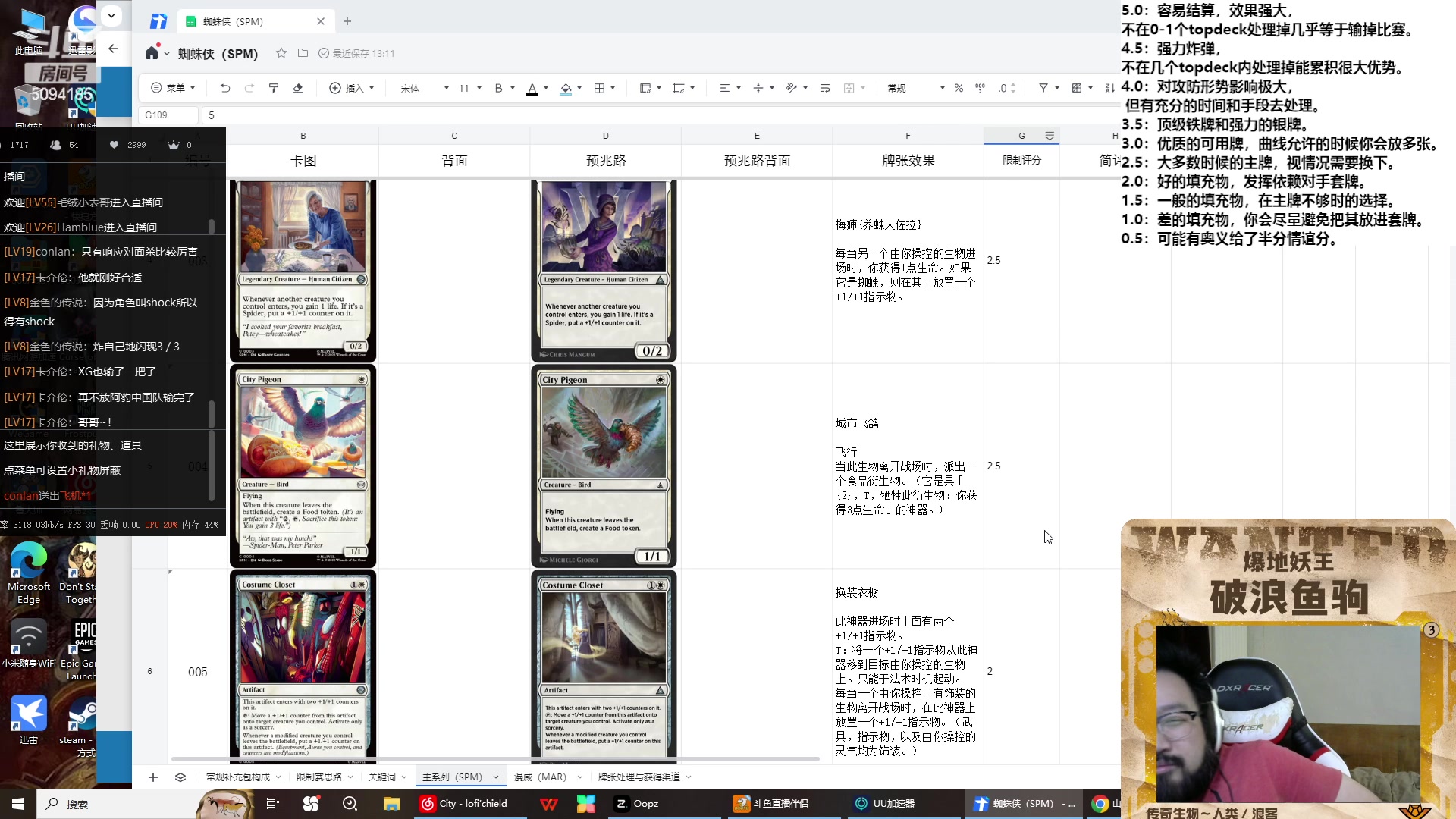Image resolution: width=1456 pixels, height=819 pixels.
Task: Go back using the left arrow
Action: click(x=113, y=49)
